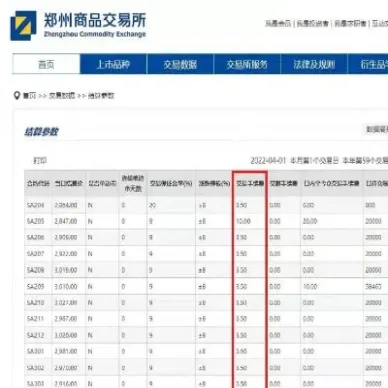
Task: Open the 上市品种 navigation tab
Action: [x=113, y=64]
